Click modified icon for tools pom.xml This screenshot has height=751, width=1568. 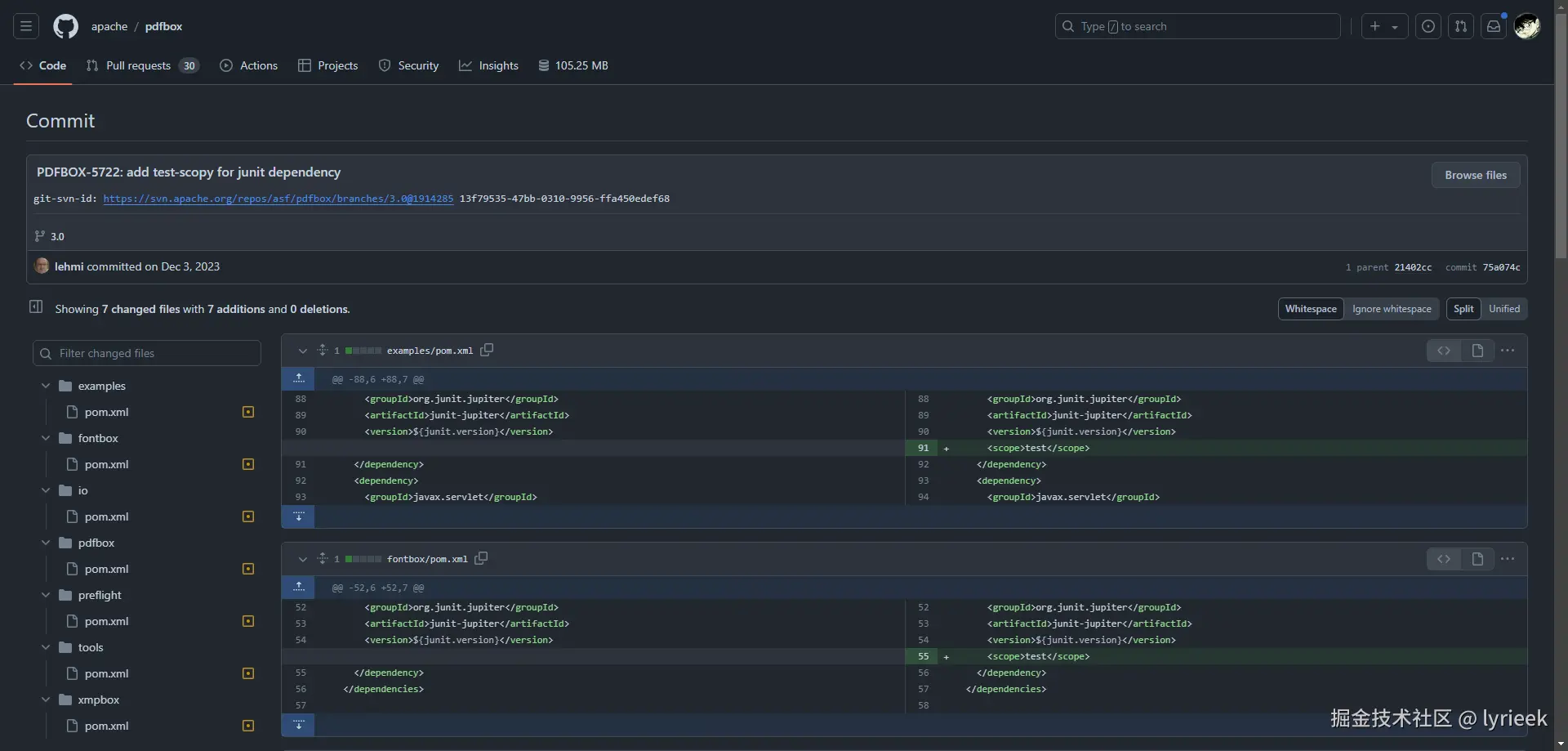click(x=248, y=673)
